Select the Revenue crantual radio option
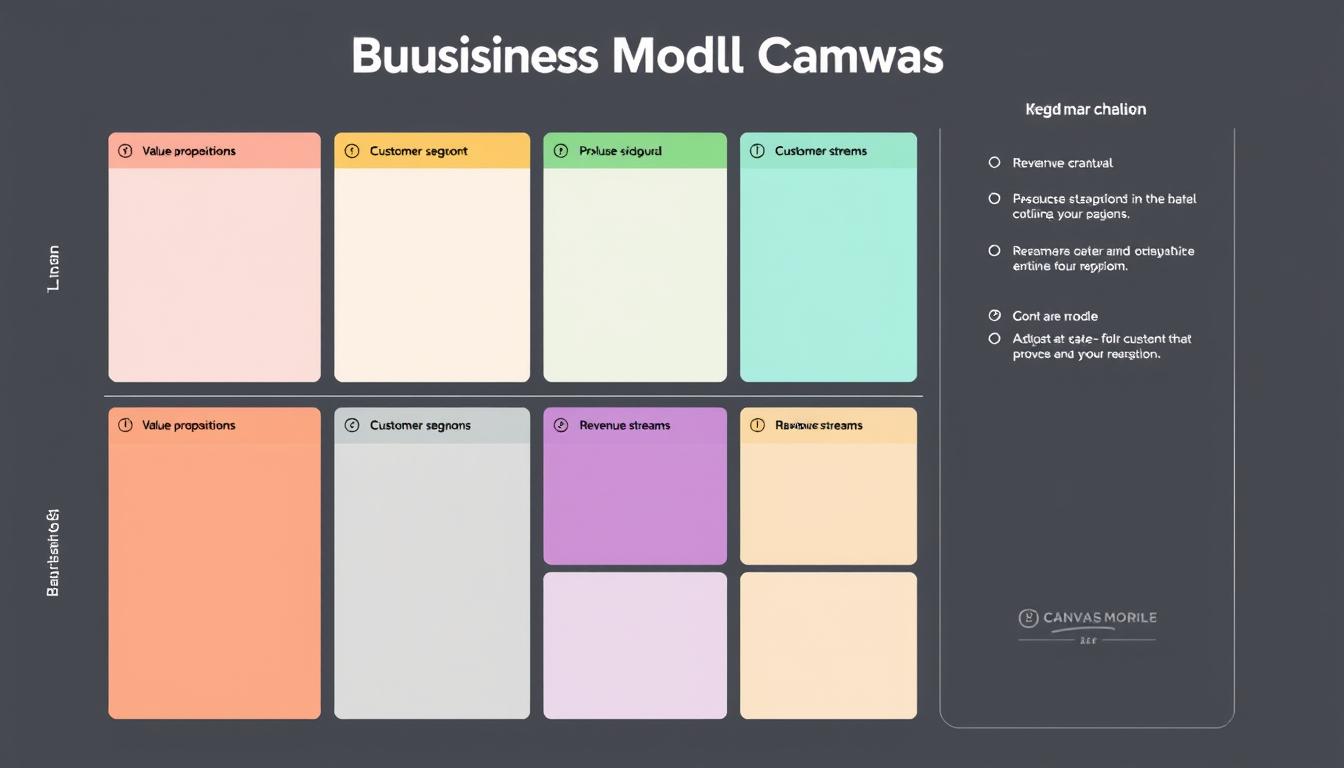This screenshot has height=768, width=1344. 994,162
